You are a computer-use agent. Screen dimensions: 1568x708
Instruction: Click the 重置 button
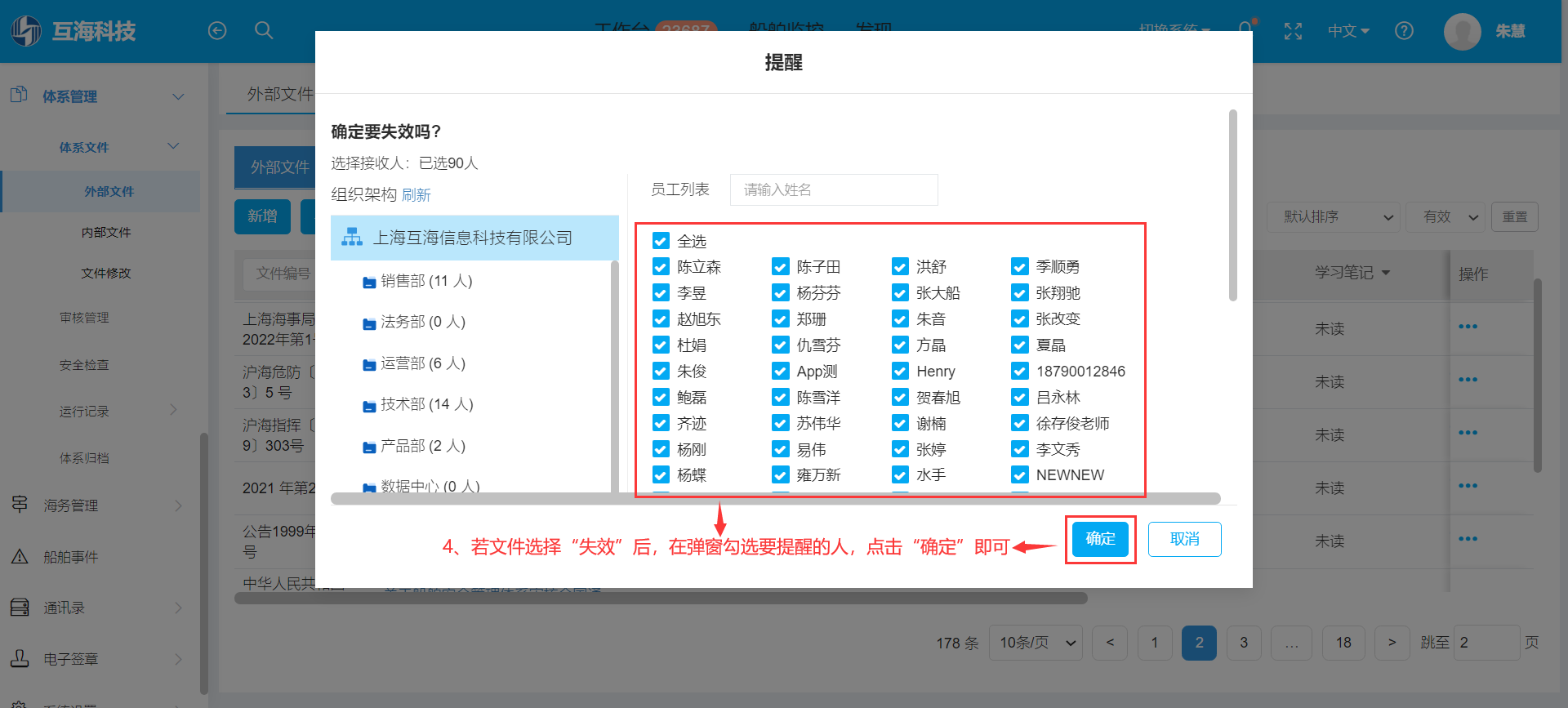1515,216
